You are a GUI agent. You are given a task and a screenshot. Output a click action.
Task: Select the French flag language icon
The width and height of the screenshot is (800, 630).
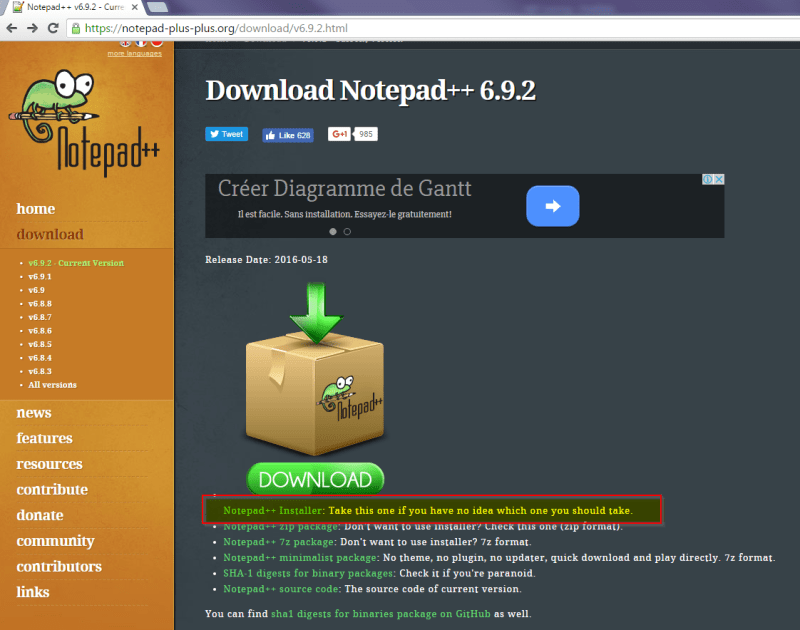pyautogui.click(x=141, y=43)
